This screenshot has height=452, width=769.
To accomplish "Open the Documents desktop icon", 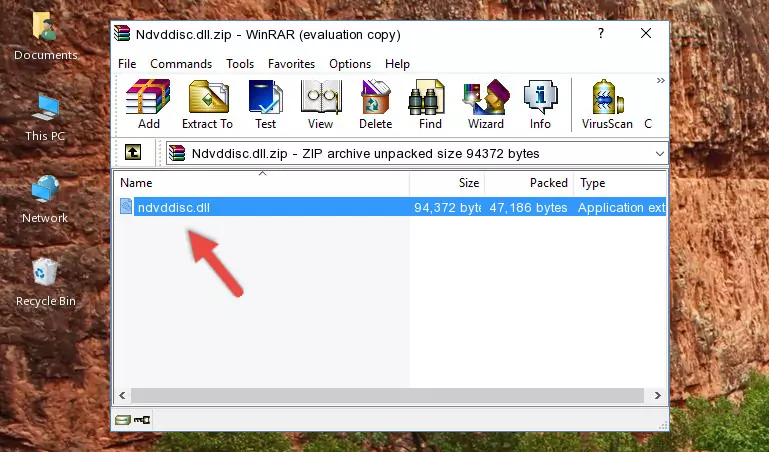I will coord(45,36).
